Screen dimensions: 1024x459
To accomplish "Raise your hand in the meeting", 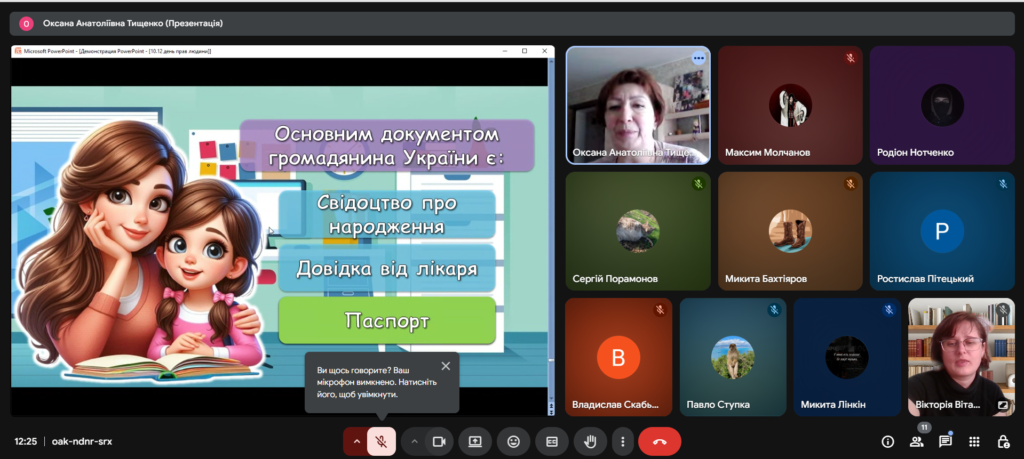I will click(590, 441).
